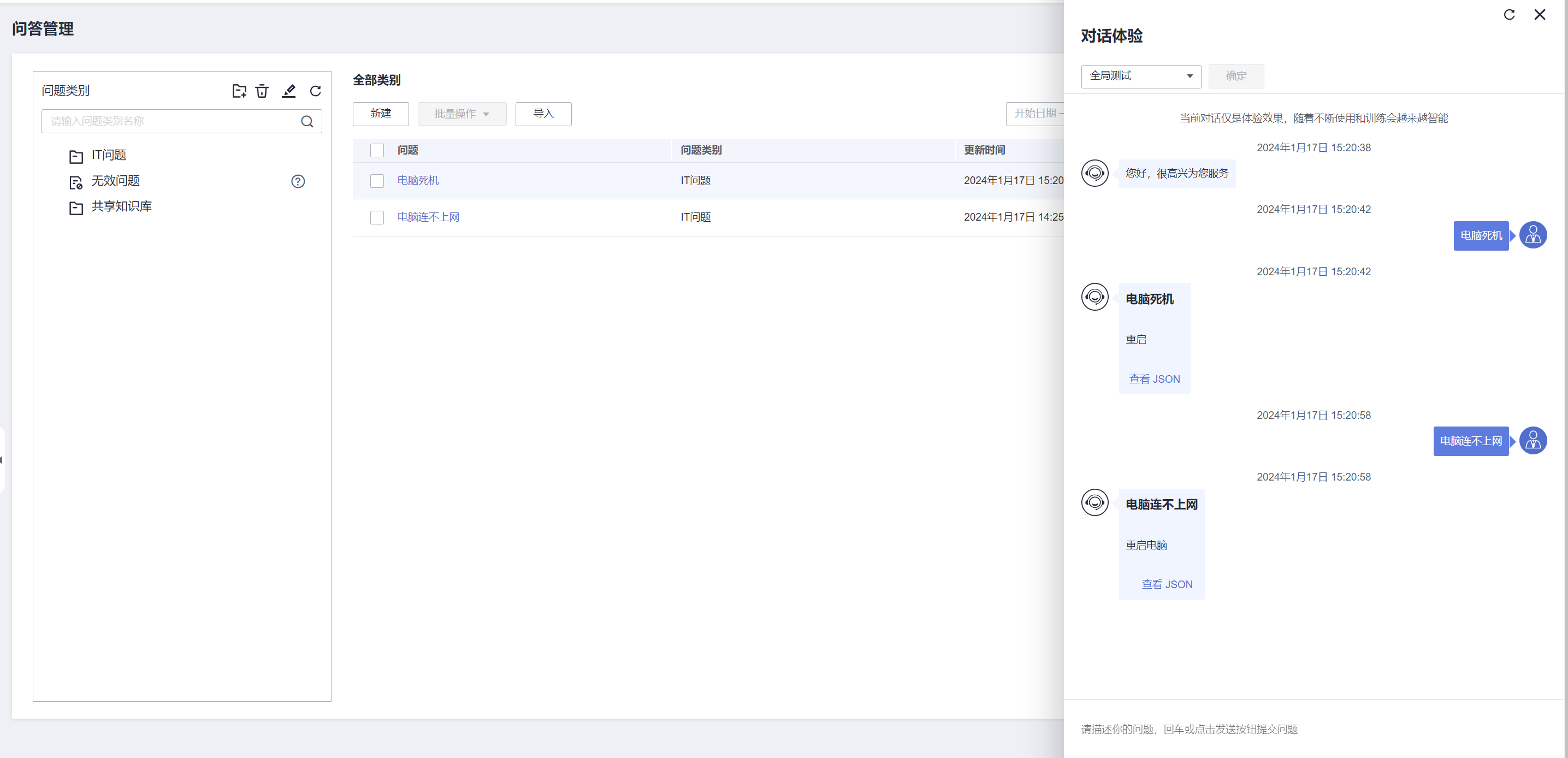
Task: Click the edit category pencil icon
Action: coord(288,91)
